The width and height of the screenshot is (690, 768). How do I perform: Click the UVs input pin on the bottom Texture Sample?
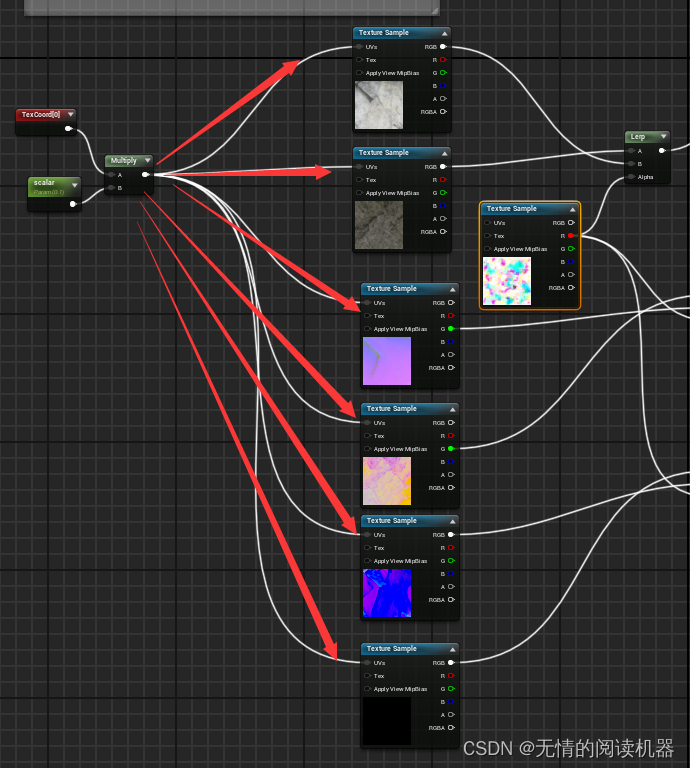[x=367, y=663]
